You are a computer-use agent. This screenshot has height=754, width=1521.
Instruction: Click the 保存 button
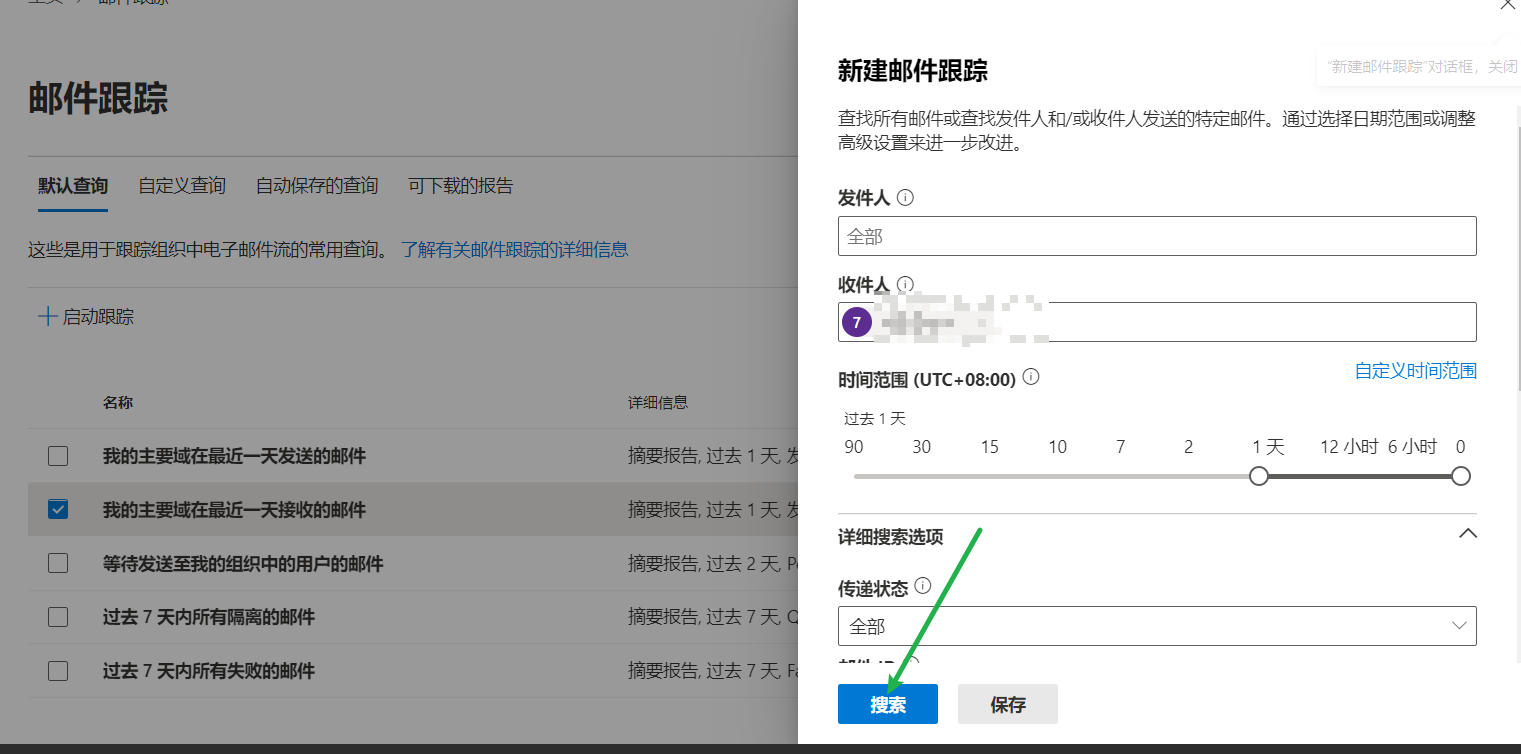pyautogui.click(x=1007, y=705)
